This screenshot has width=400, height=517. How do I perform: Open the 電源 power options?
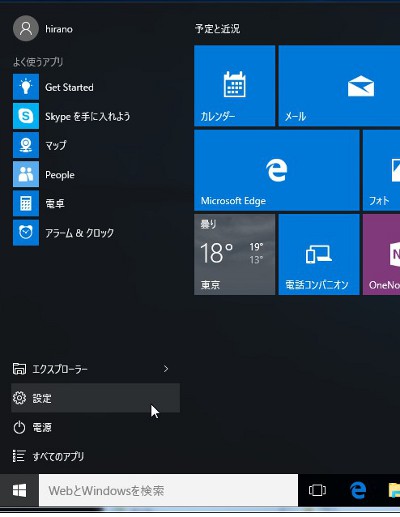pos(96,427)
